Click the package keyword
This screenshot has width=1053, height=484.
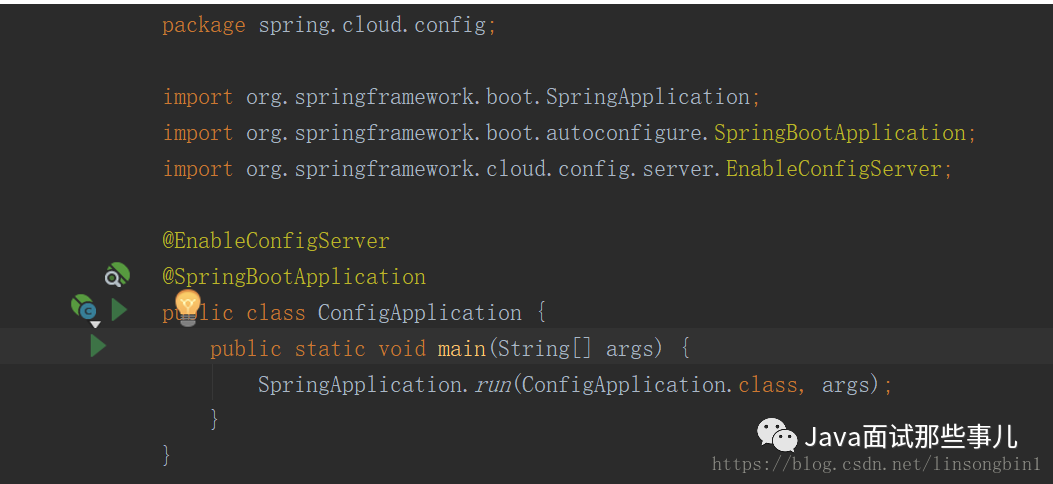point(204,26)
